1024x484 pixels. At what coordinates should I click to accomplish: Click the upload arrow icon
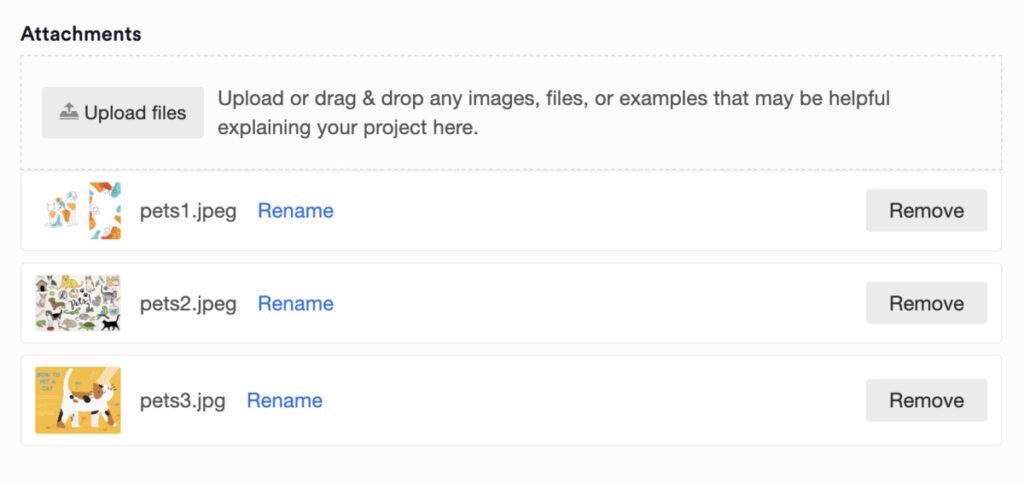click(68, 113)
